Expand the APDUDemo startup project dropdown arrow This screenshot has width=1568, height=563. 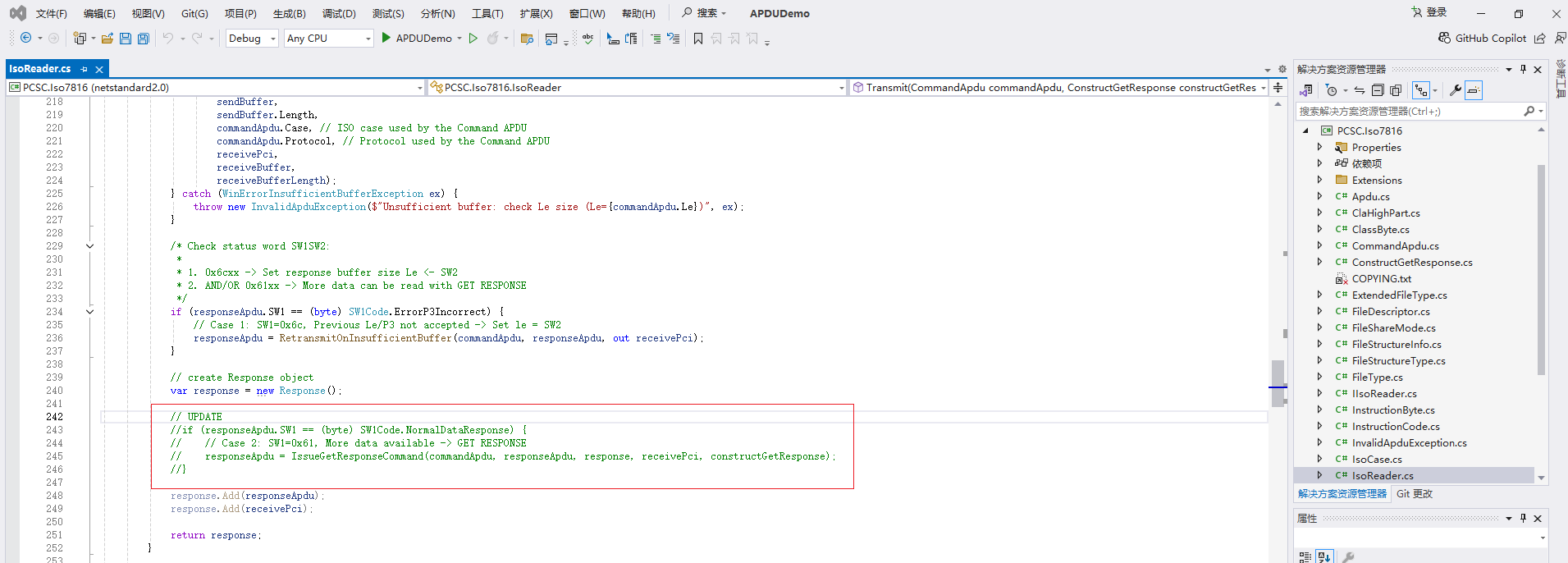(459, 39)
